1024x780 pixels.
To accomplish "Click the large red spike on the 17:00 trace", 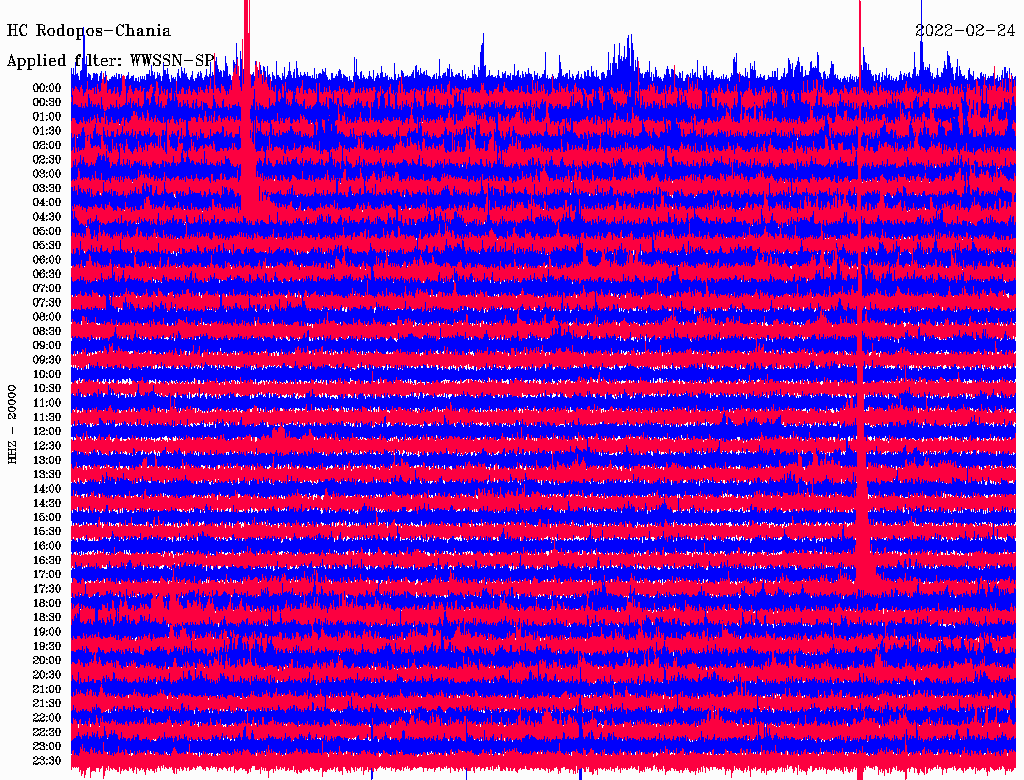I will [861, 570].
